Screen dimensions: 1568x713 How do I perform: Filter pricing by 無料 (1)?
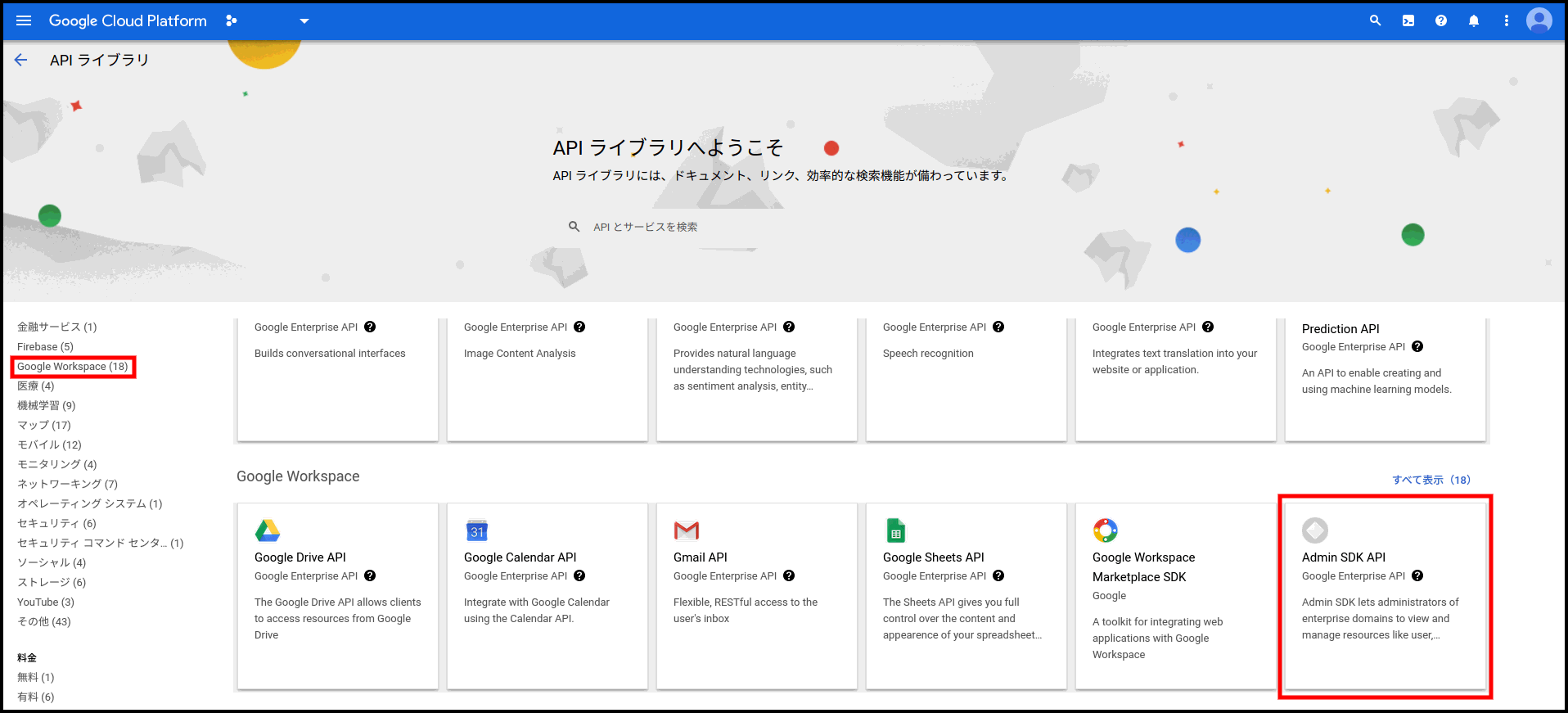pos(36,677)
